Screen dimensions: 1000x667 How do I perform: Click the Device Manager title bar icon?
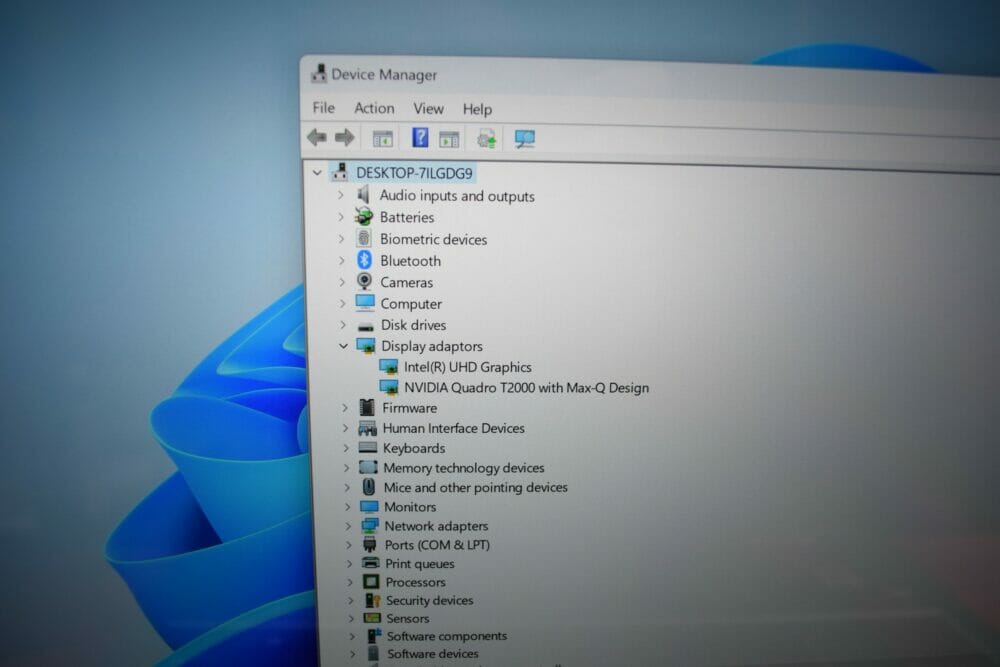(x=318, y=73)
